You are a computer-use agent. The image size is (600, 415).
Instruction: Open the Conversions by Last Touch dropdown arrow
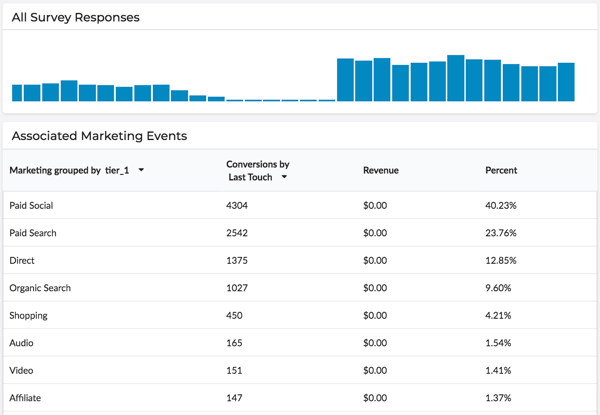[284, 177]
